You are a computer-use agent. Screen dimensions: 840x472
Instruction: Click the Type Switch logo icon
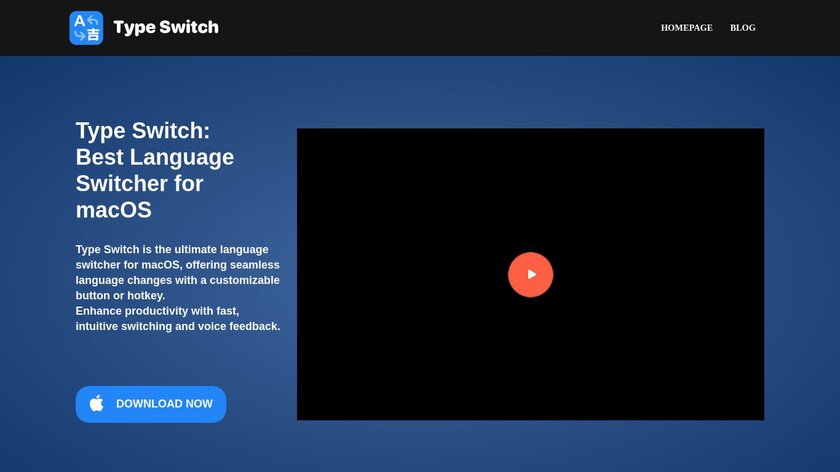86,28
